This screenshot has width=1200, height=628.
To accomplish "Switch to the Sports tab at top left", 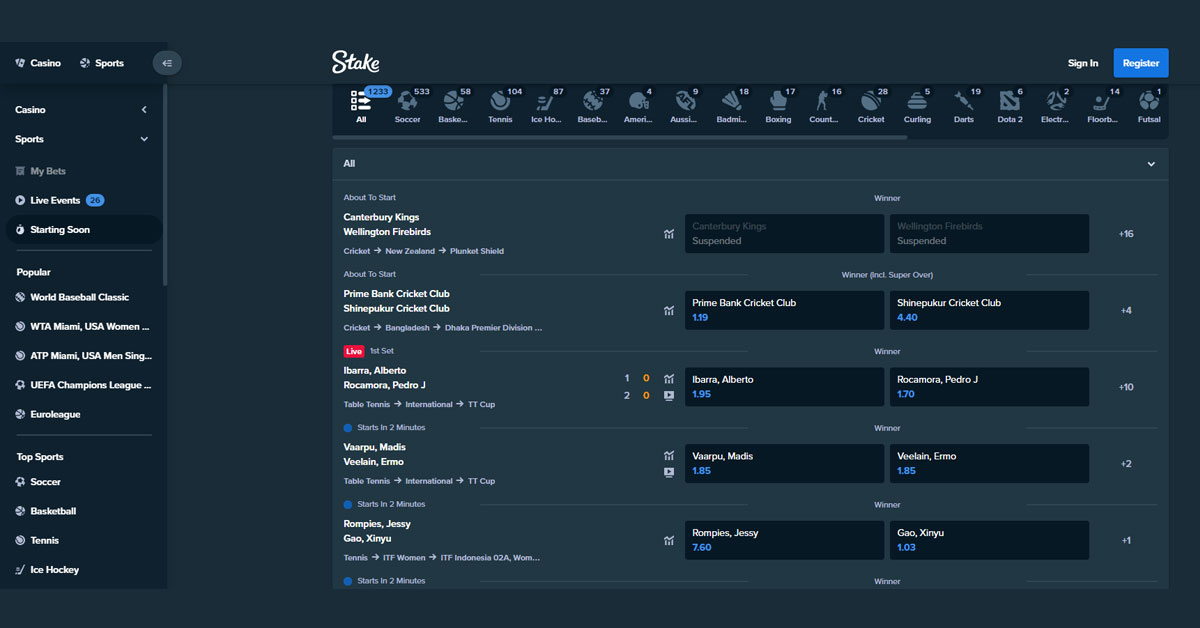I will point(102,63).
